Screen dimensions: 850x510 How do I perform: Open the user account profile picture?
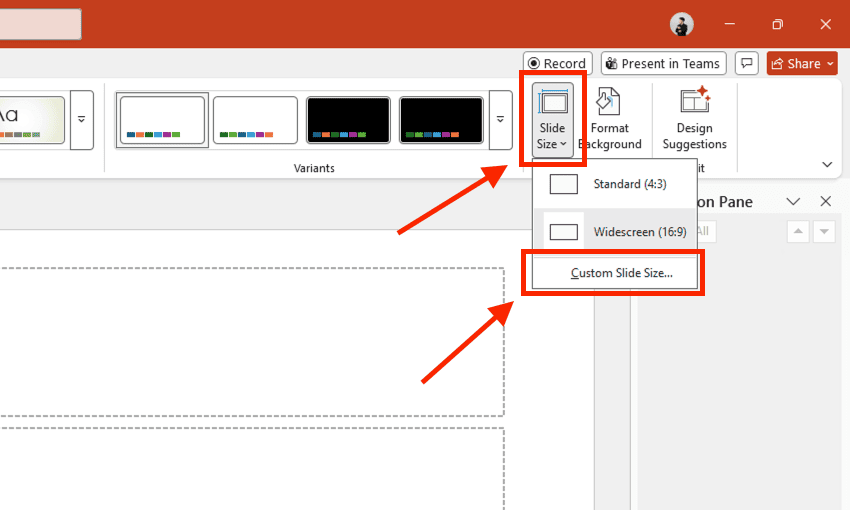point(682,24)
